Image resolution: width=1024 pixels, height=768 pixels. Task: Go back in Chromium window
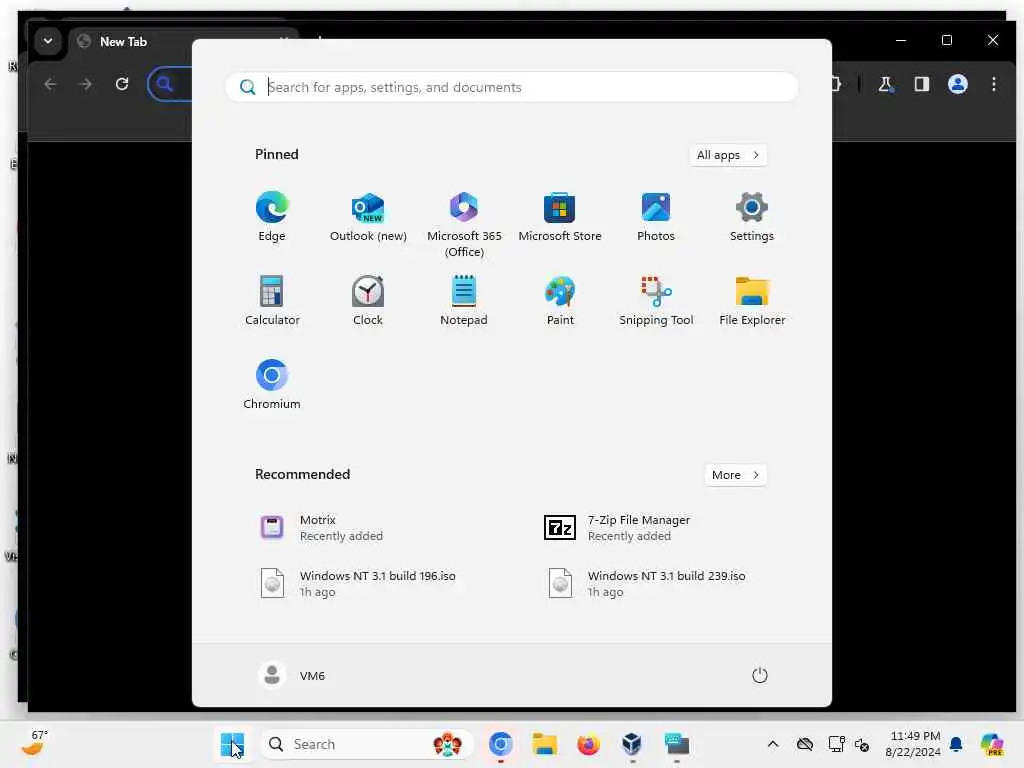(50, 84)
